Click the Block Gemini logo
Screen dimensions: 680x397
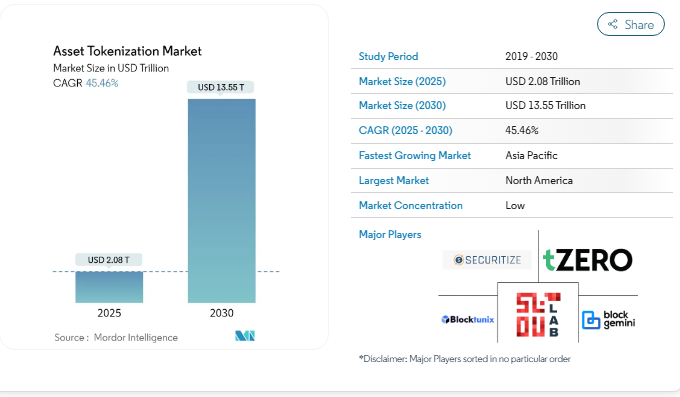(x=608, y=320)
